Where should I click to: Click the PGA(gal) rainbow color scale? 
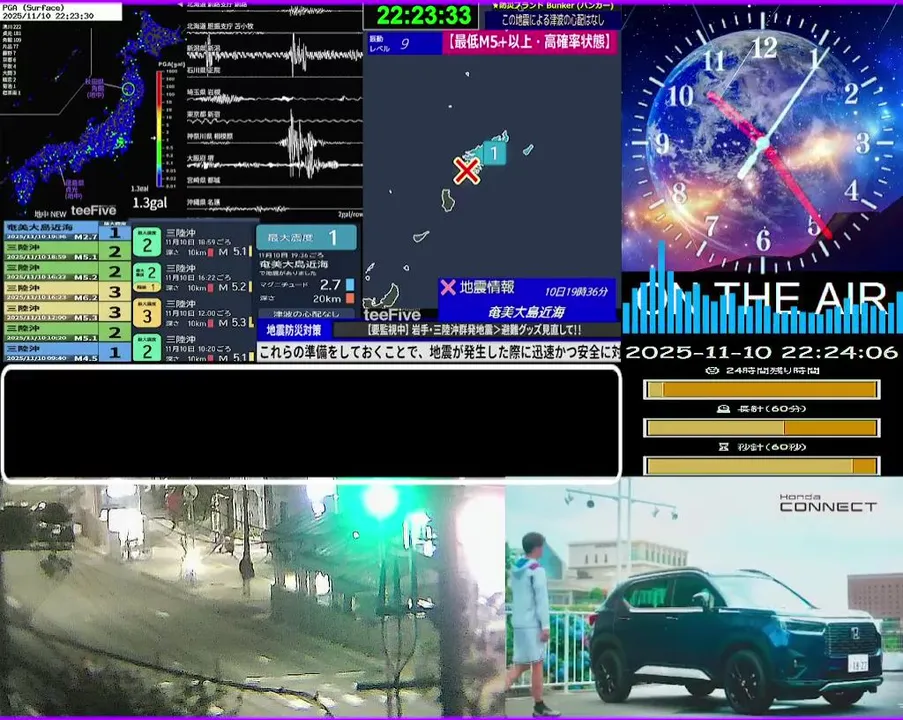tap(159, 128)
